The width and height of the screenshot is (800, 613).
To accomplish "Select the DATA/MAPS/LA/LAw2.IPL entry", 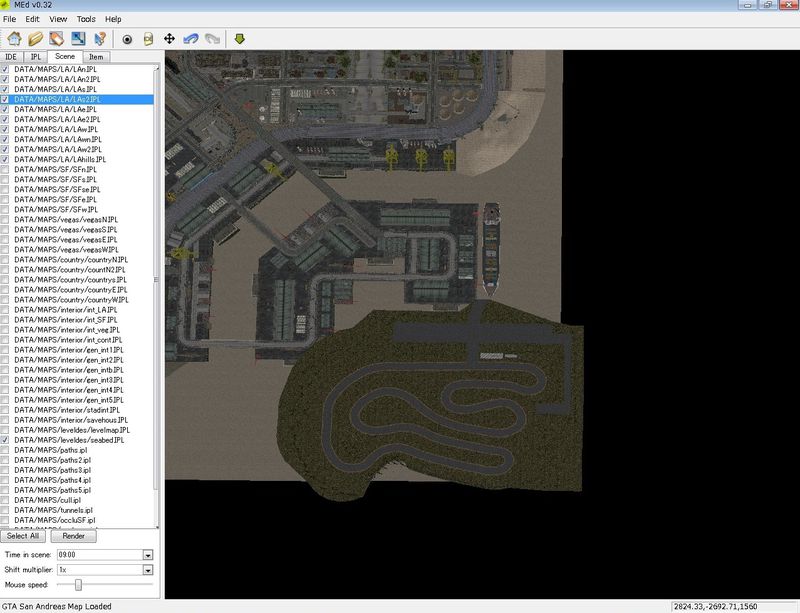I will tap(58, 150).
